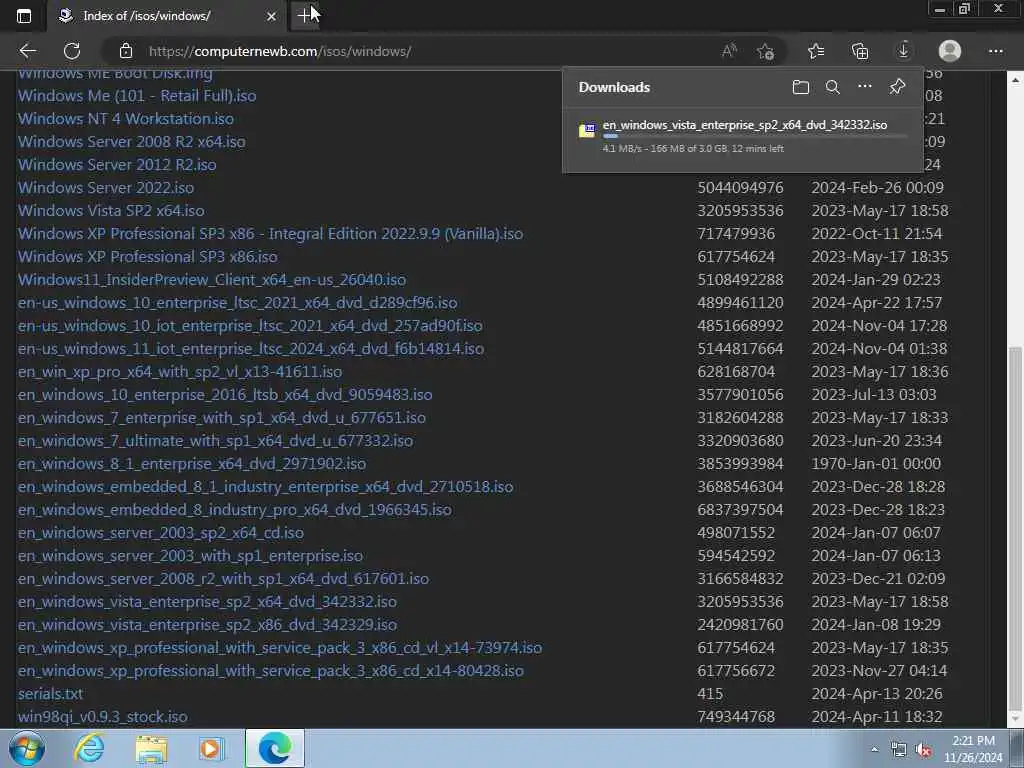Open Windows Me (101 - Retail Full).iso link

tap(136, 95)
